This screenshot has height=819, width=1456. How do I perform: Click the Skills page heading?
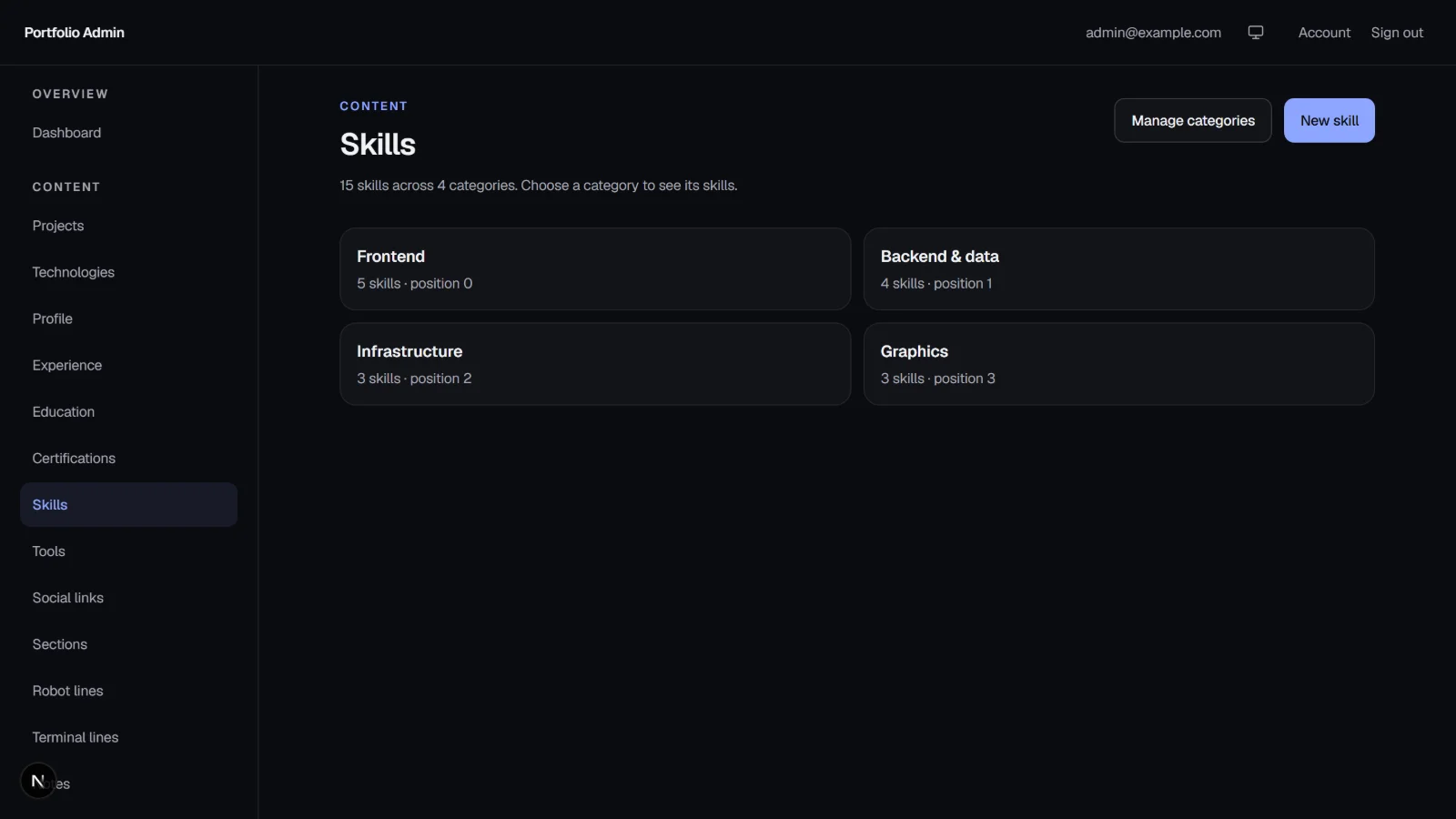(x=378, y=145)
